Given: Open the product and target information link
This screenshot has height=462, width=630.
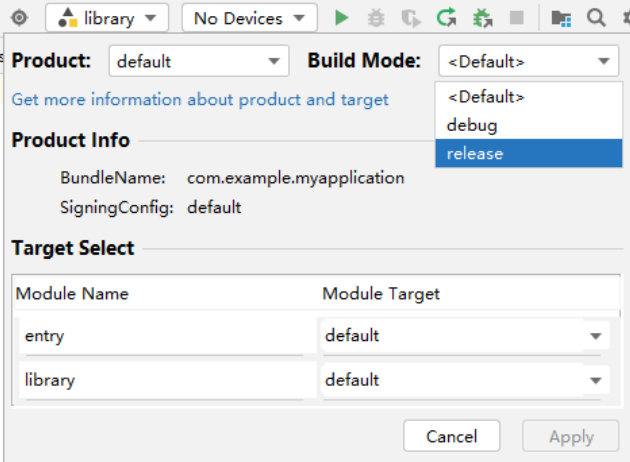Looking at the screenshot, I should pyautogui.click(x=200, y=100).
